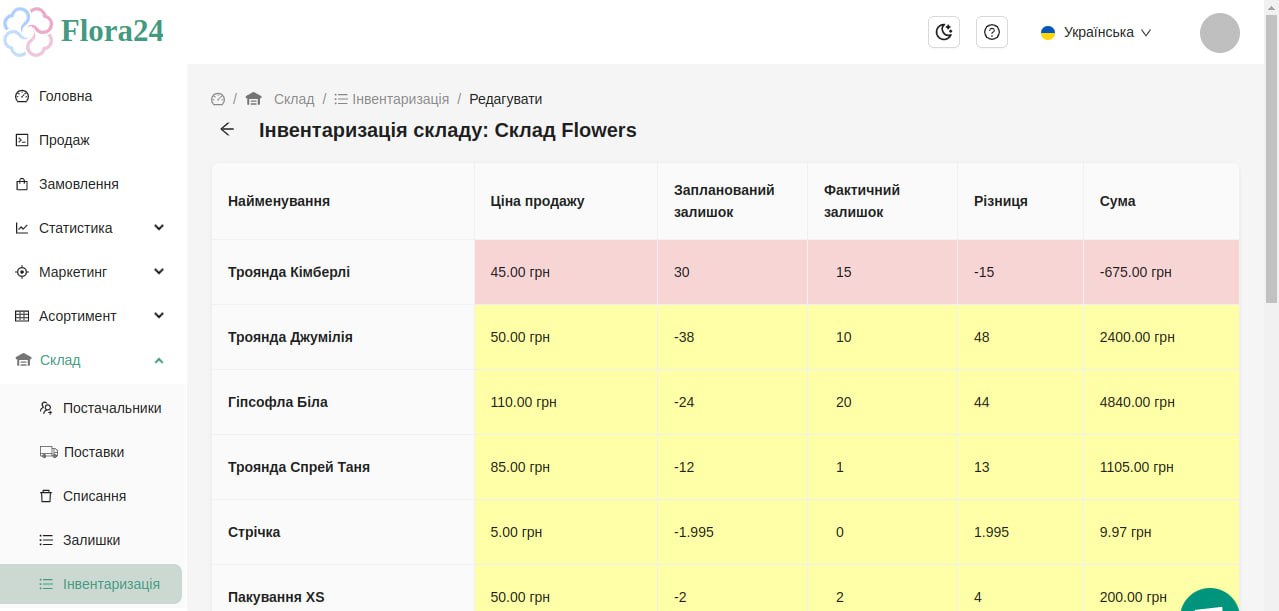
Task: Open Залишки submenu item
Action: 91,540
